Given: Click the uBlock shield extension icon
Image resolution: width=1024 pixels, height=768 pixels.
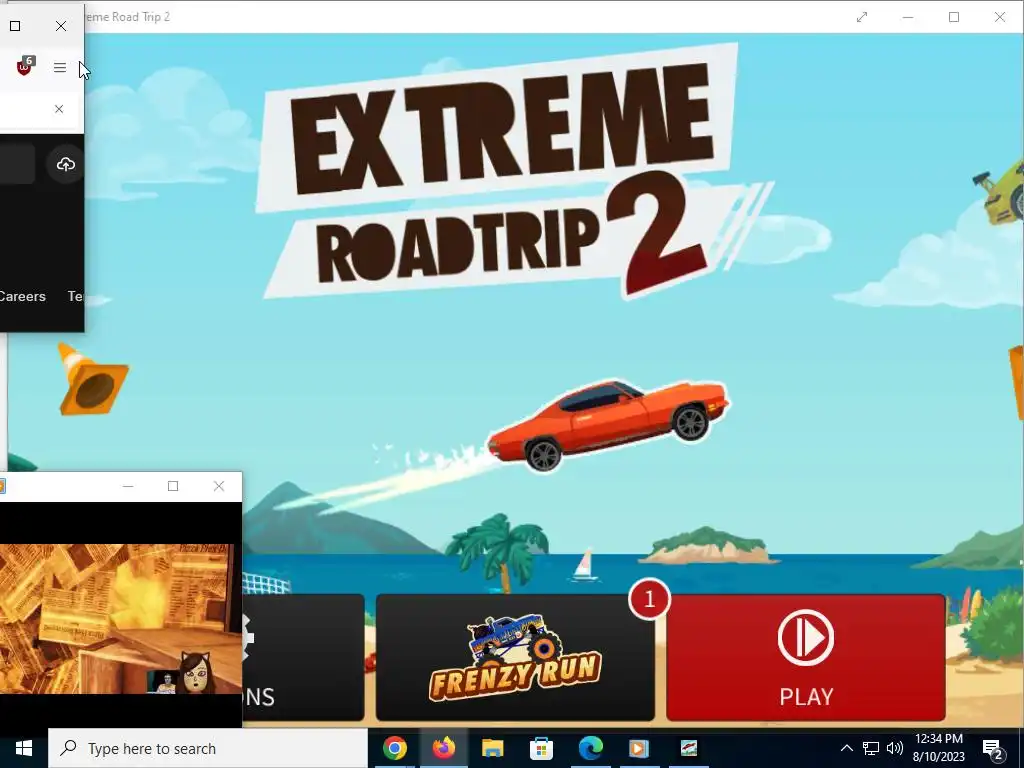Looking at the screenshot, I should click(25, 66).
